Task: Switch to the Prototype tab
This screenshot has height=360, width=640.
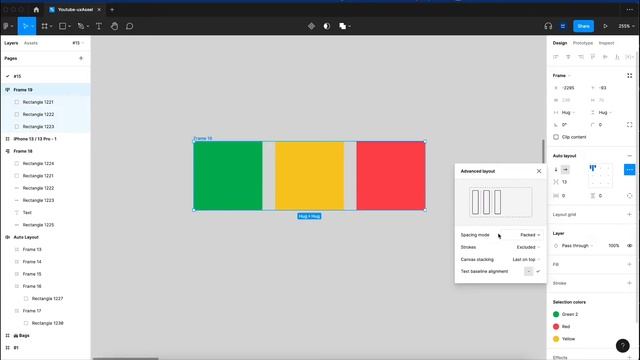Action: pos(582,43)
